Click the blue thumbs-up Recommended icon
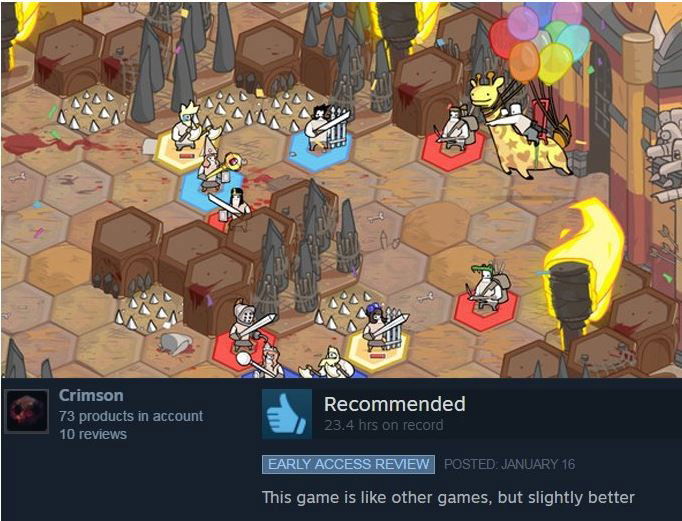 287,414
